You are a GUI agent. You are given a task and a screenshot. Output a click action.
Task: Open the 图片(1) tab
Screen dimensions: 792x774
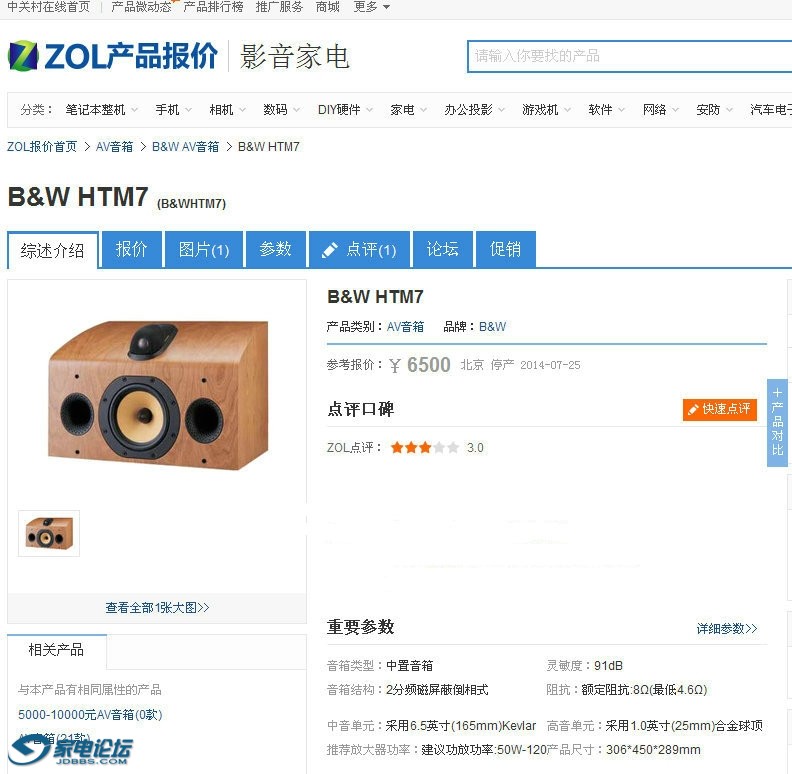pyautogui.click(x=204, y=249)
